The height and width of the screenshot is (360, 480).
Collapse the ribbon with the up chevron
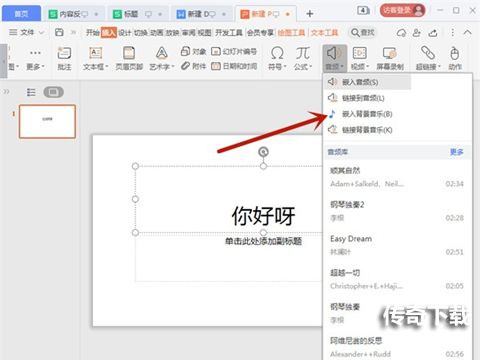pyautogui.click(x=467, y=32)
